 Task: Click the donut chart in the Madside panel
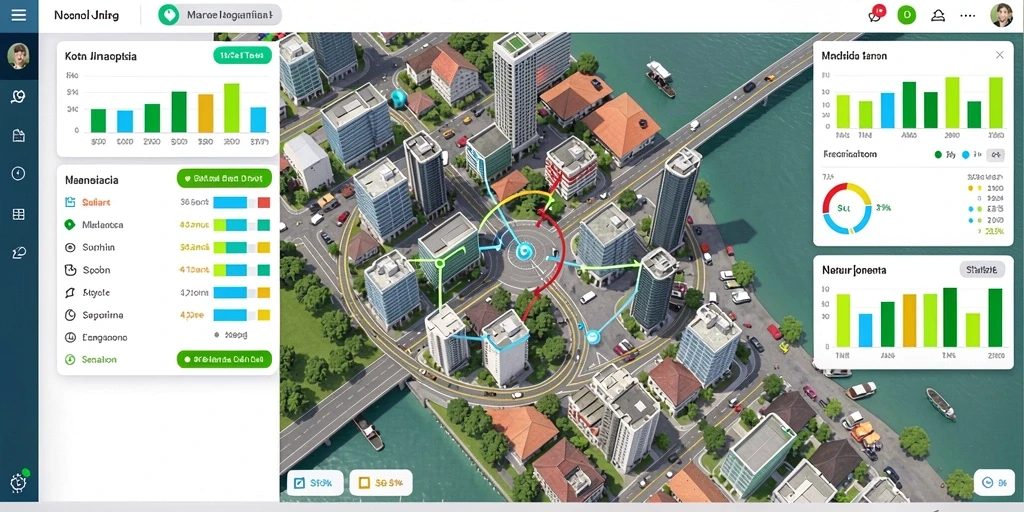pos(846,208)
